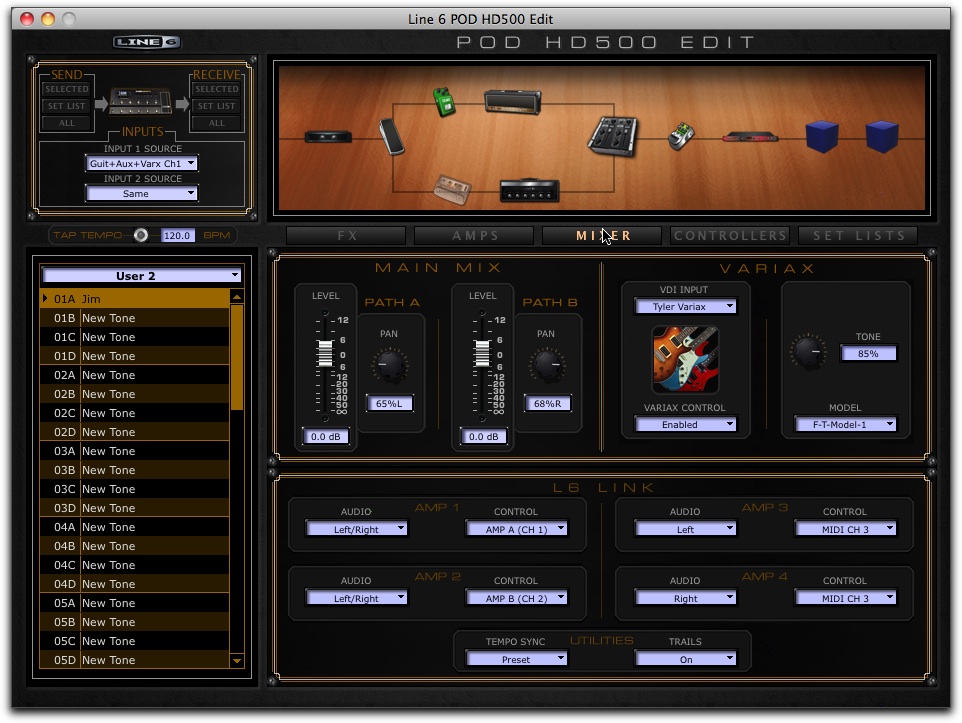Click the preset list scroll down arrow
Viewport: 962px width, 723px height.
(x=237, y=661)
